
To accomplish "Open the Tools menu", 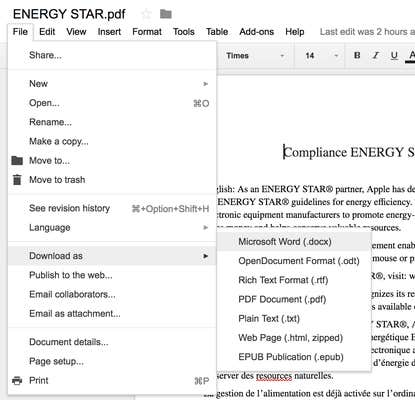I will [x=184, y=32].
